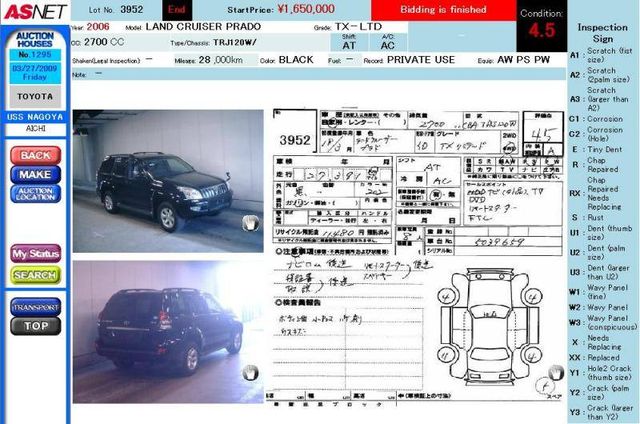Click the LAND CRUISER PRADO model name

click(203, 27)
